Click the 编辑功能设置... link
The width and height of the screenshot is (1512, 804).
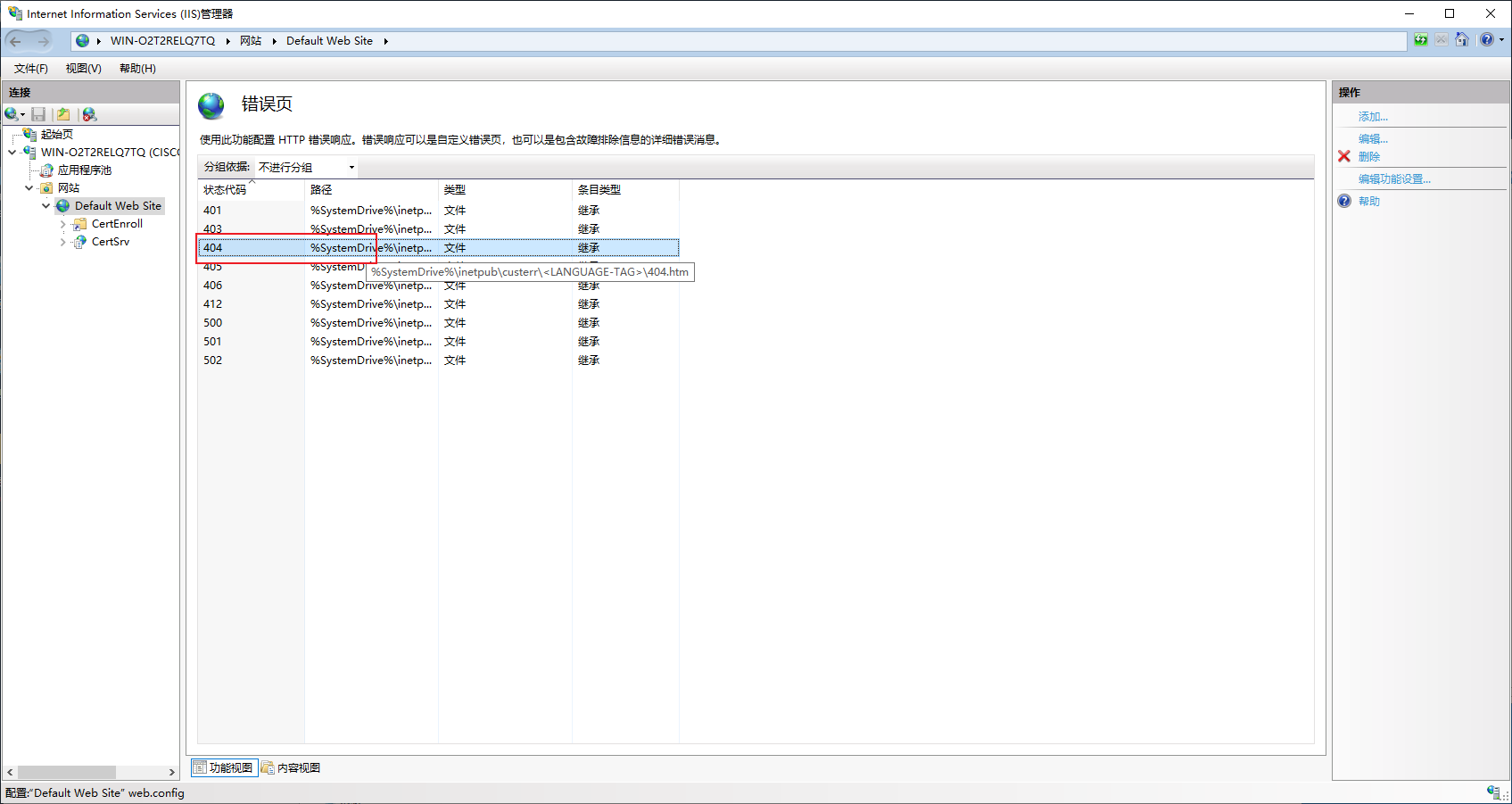(1394, 179)
